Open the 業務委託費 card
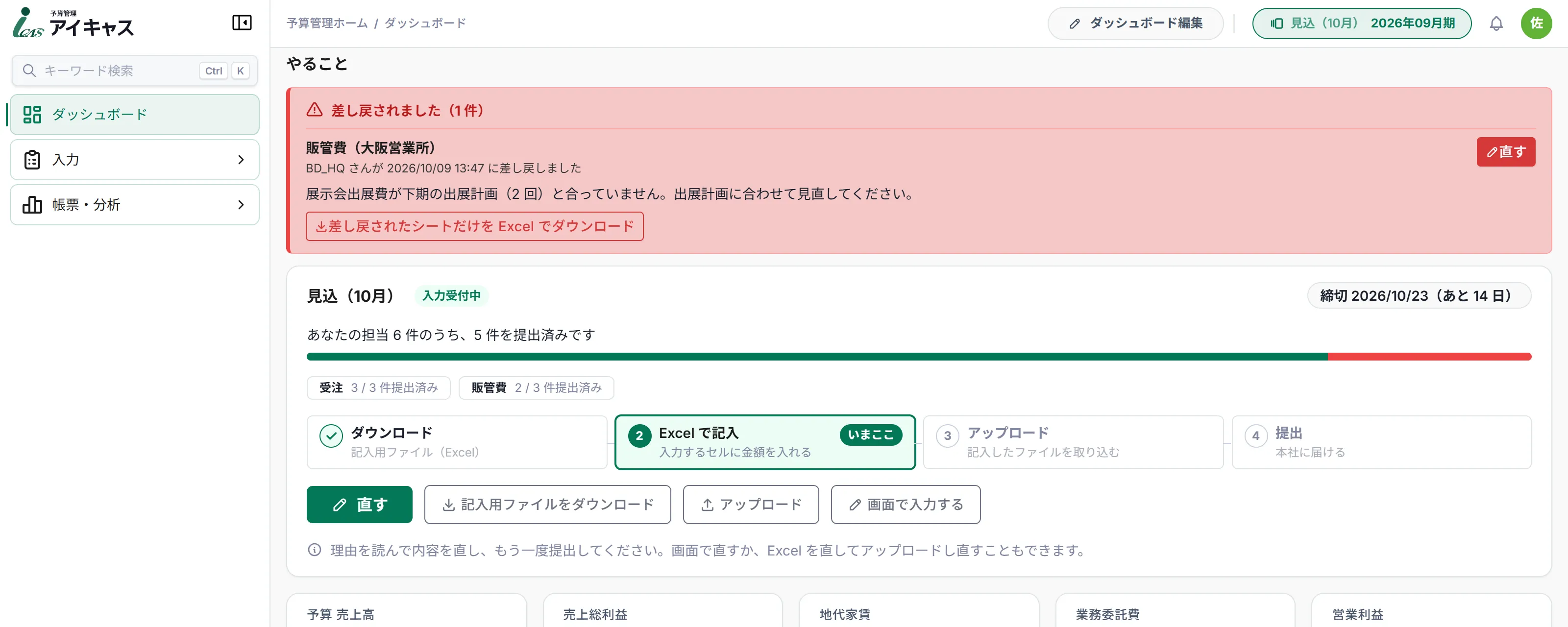The height and width of the screenshot is (627, 1568). [1175, 610]
